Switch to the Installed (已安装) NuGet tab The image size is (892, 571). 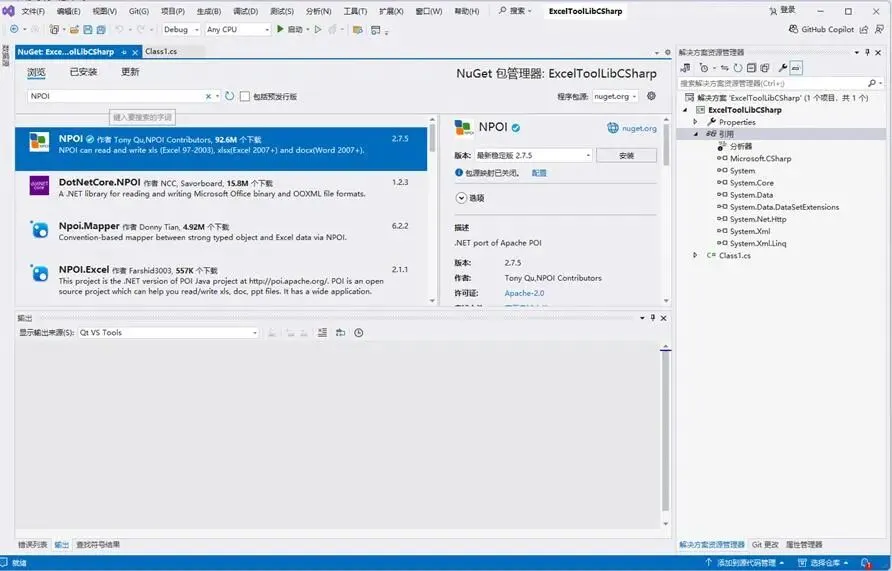pos(83,72)
